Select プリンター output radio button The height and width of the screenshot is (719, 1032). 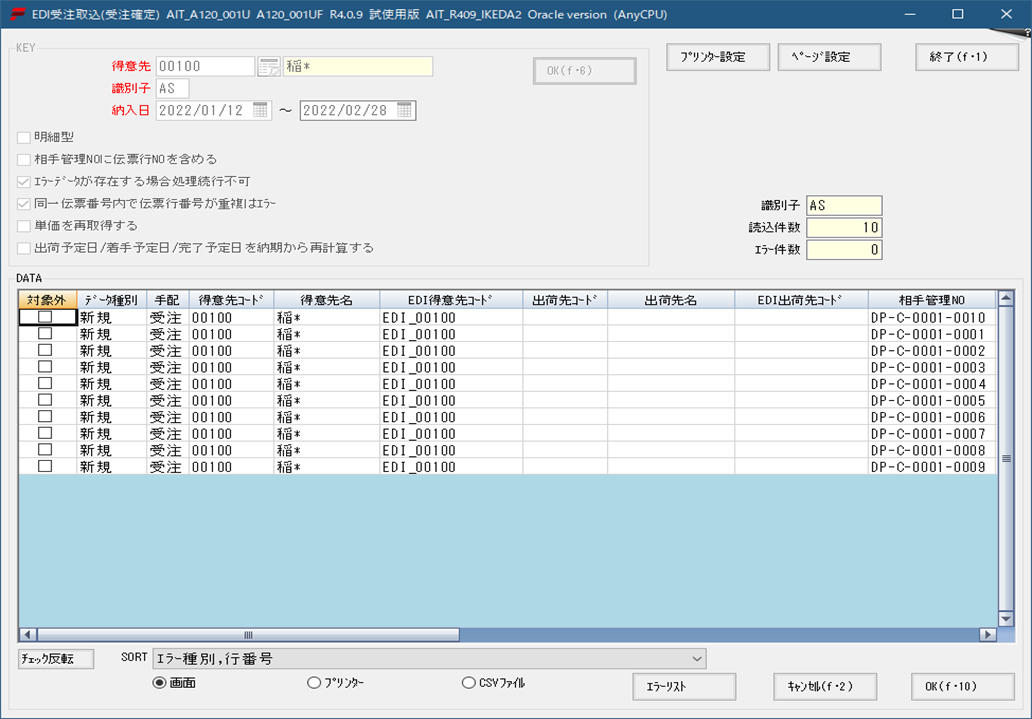(x=314, y=683)
